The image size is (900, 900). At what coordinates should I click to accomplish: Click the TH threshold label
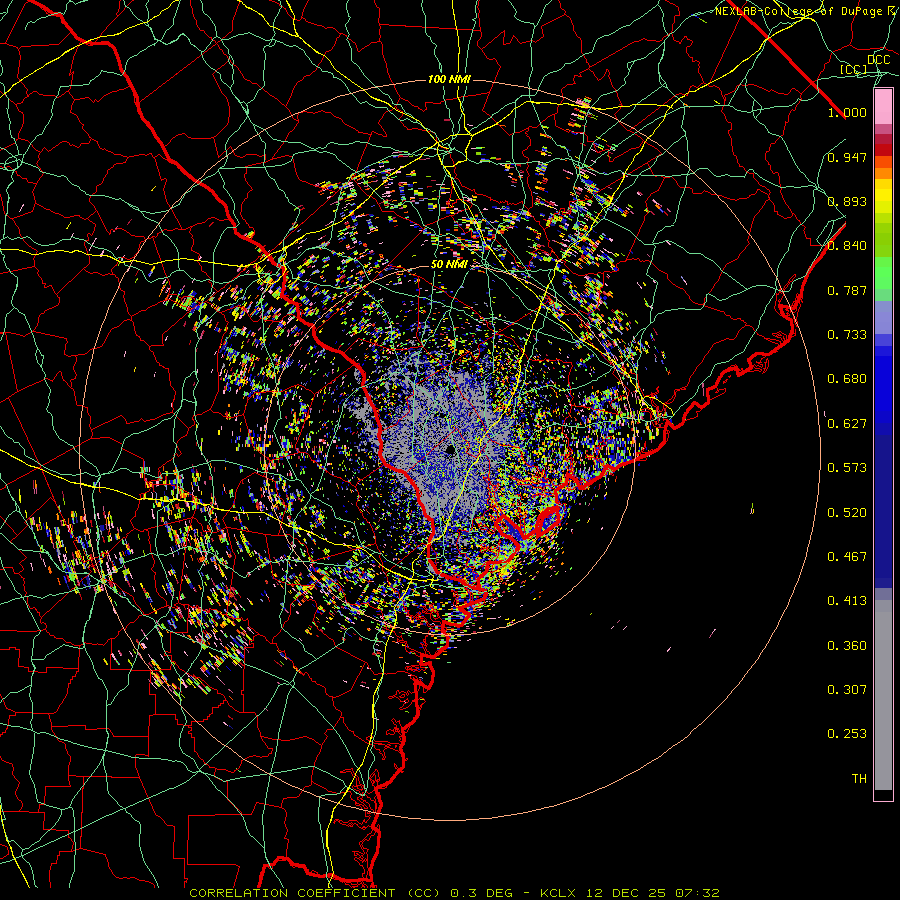859,779
